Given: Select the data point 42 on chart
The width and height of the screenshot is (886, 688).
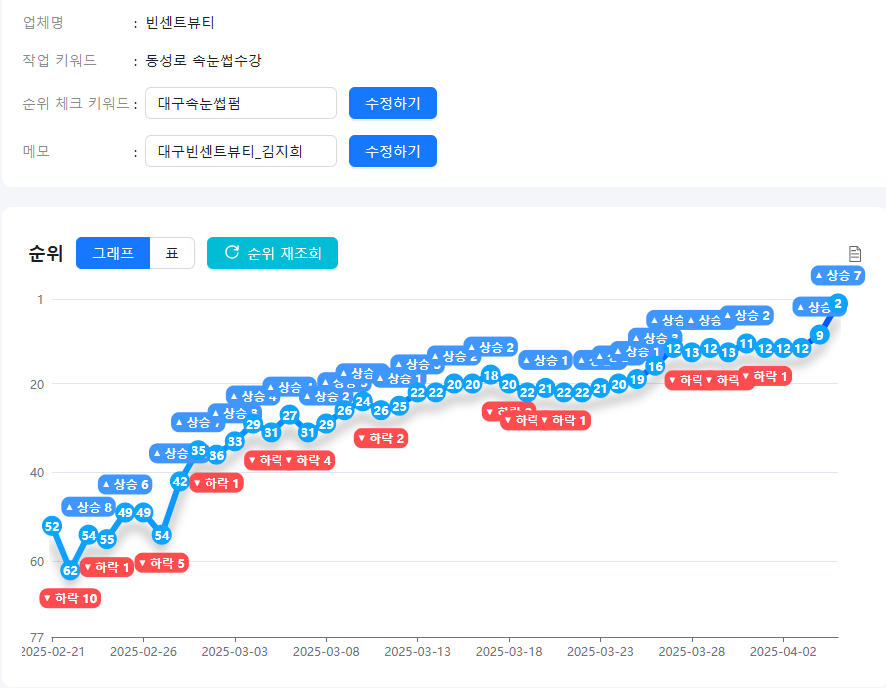Looking at the screenshot, I should (x=180, y=482).
